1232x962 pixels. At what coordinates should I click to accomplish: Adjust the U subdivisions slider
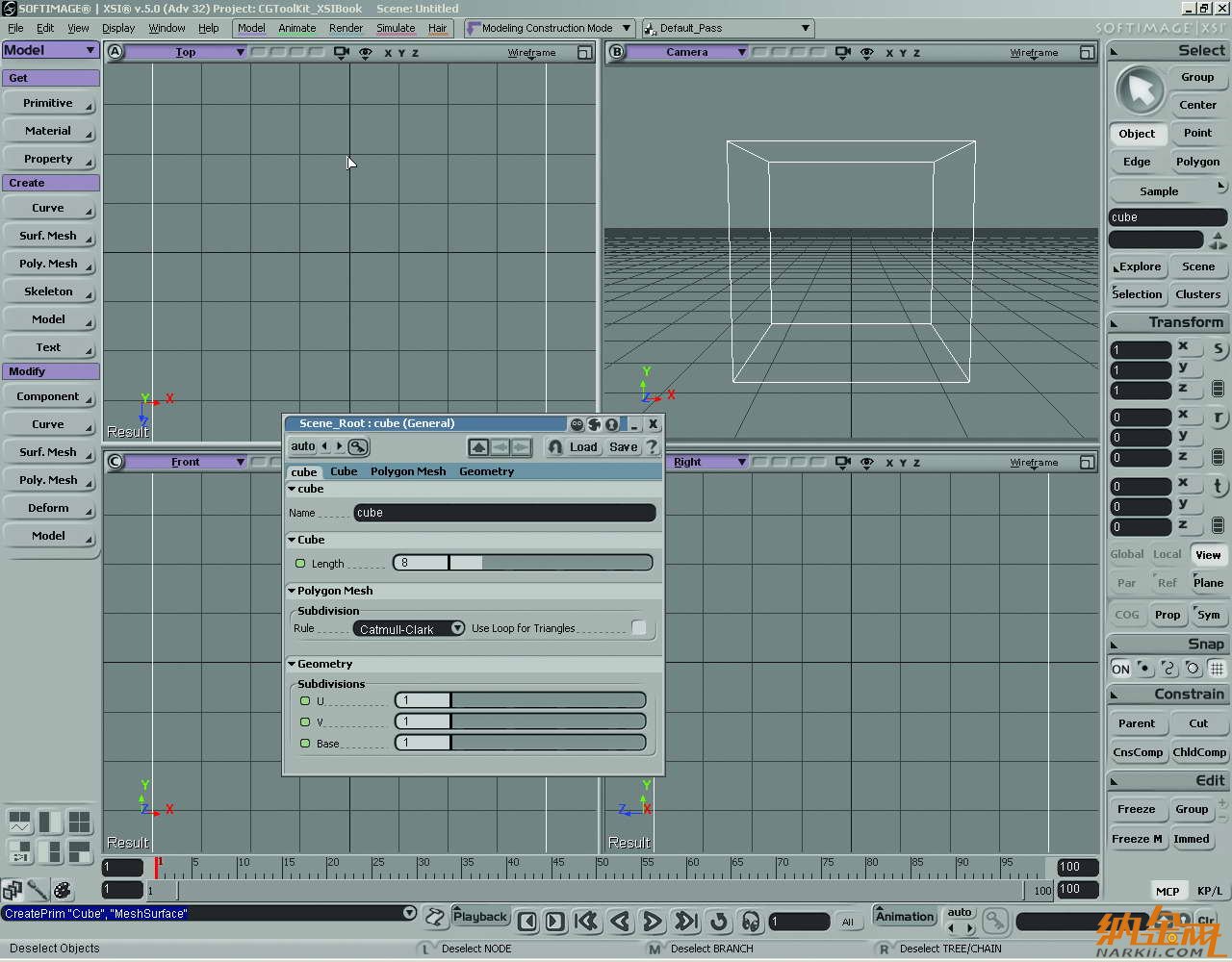tap(521, 700)
